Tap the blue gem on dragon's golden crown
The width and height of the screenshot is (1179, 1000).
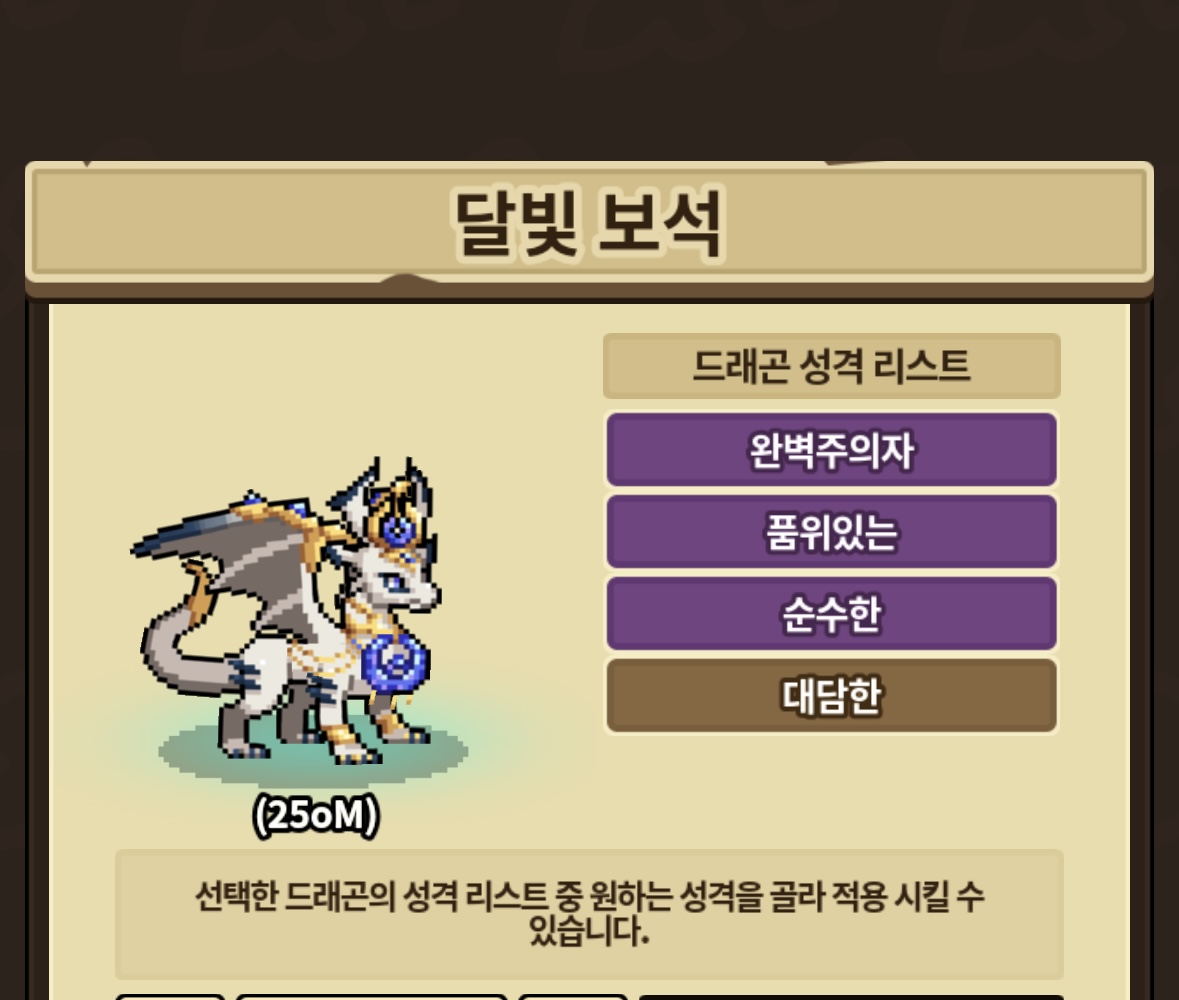[396, 529]
